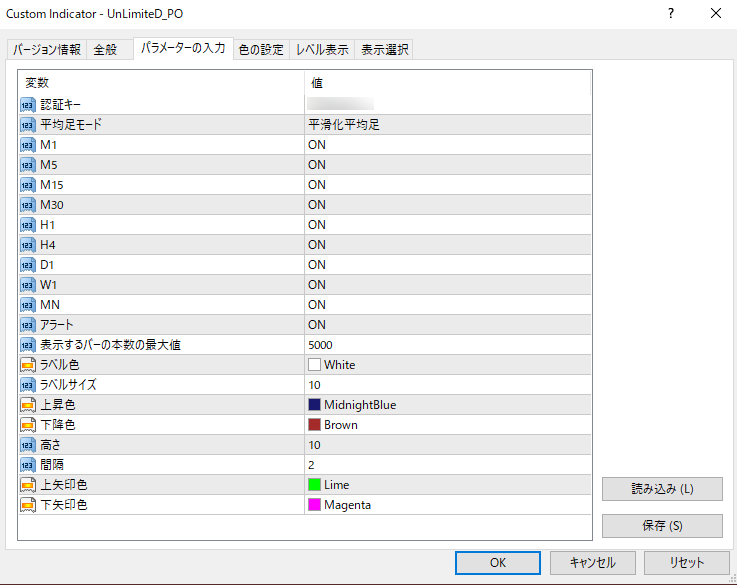Click the dark blue swatch for 上昇色
Screen dimensions: 737x585
pyautogui.click(x=314, y=405)
